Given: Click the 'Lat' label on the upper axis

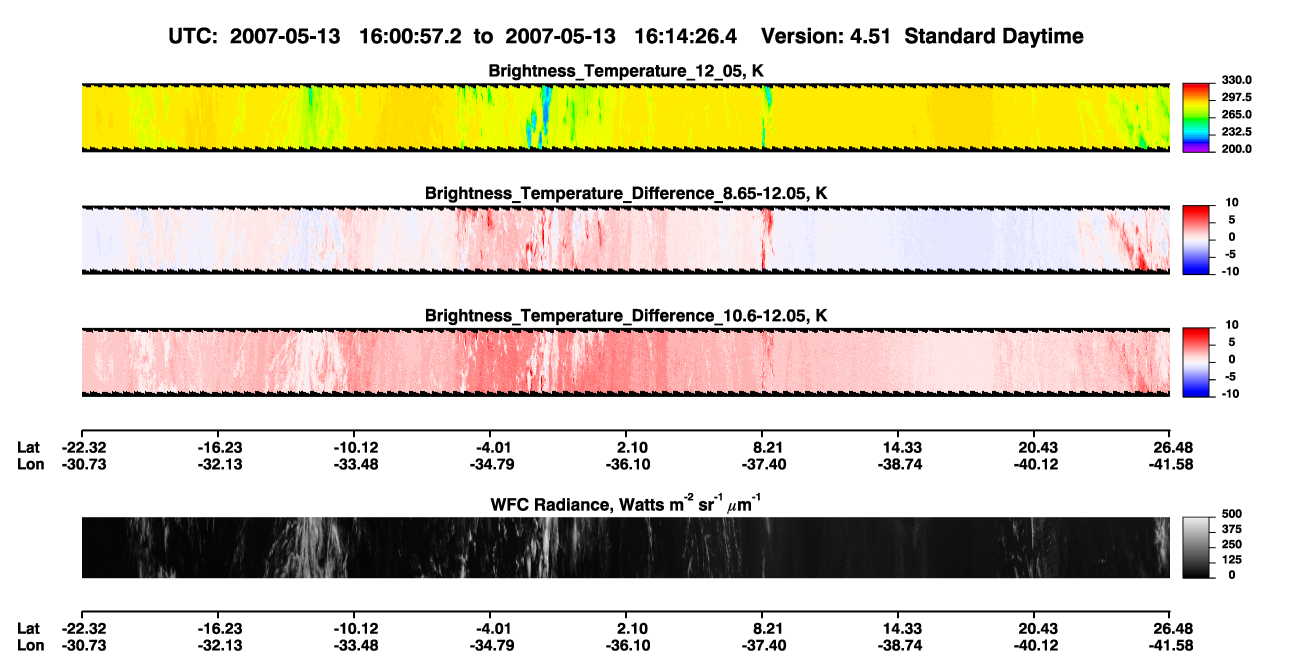Looking at the screenshot, I should 29,448.
